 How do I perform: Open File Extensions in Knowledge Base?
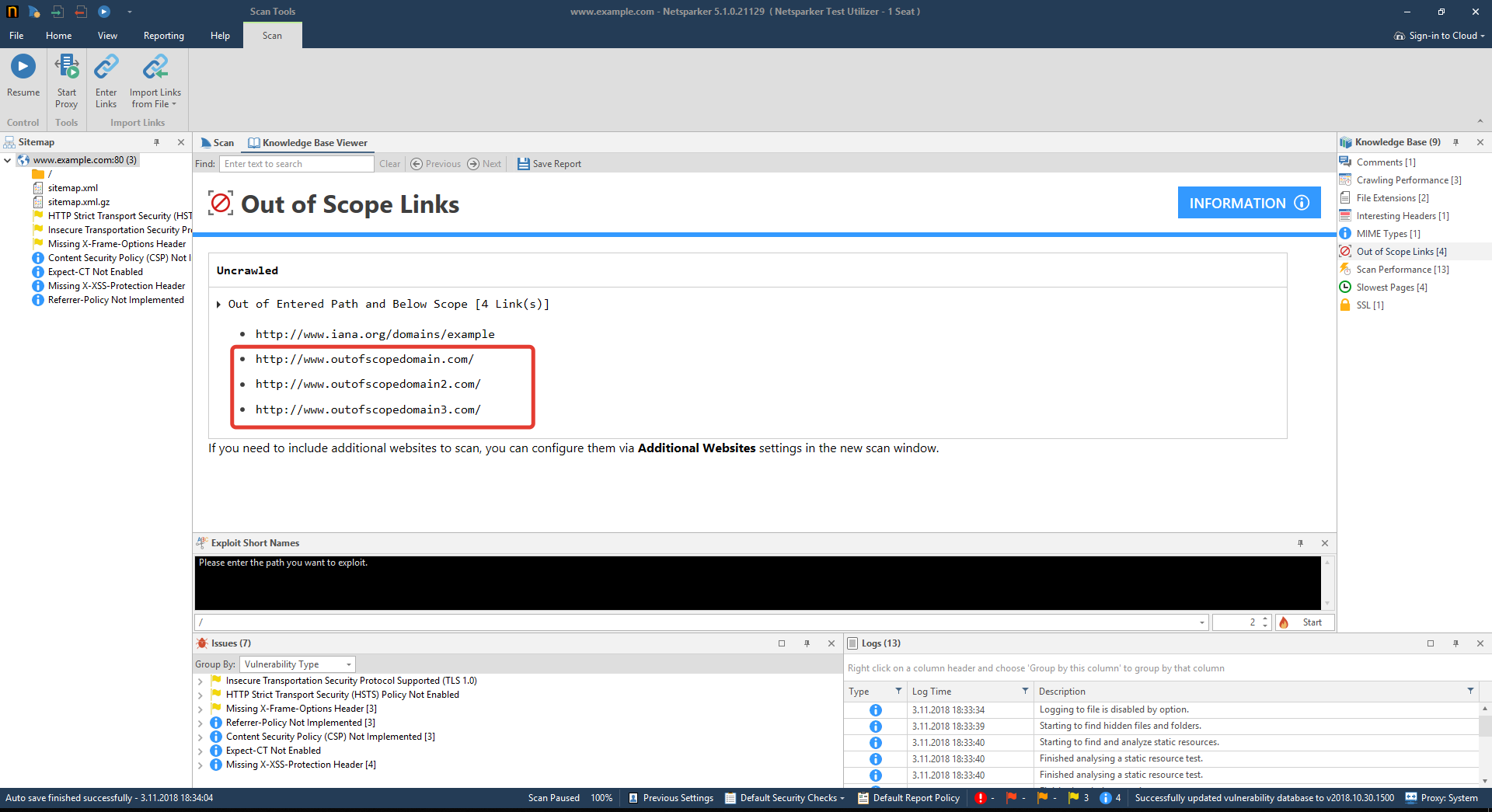coord(1392,198)
